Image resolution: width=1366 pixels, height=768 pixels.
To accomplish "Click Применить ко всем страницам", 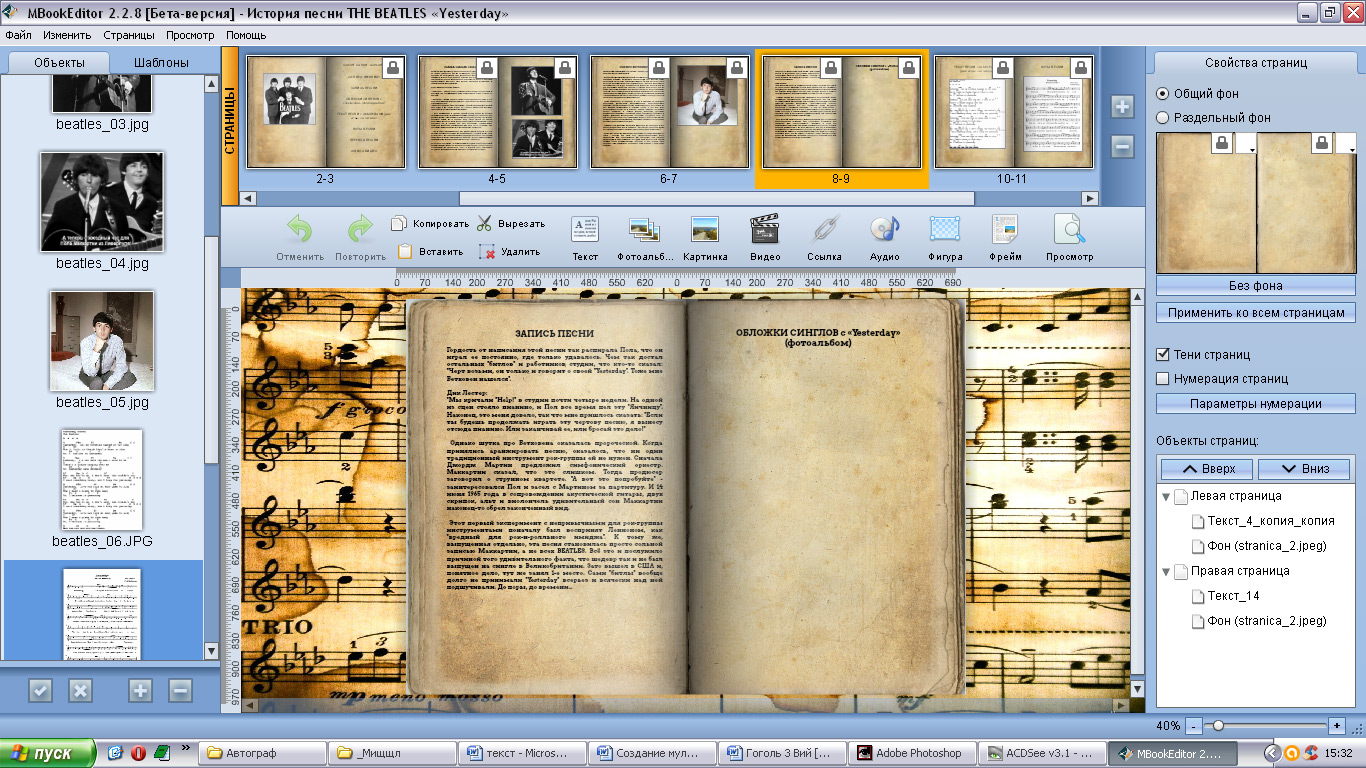I will click(1256, 313).
